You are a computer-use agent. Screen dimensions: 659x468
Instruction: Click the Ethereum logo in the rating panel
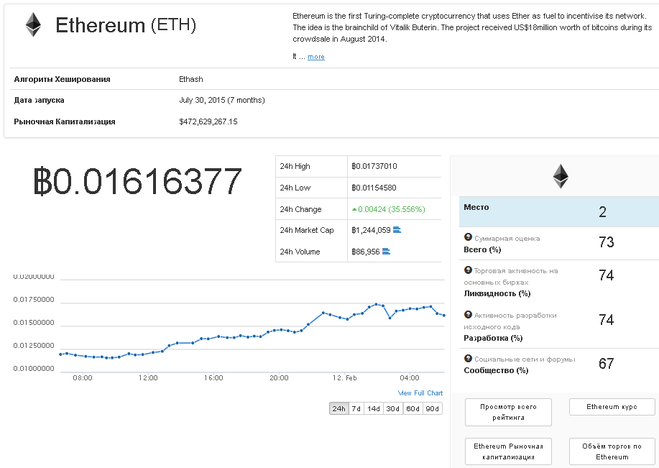pyautogui.click(x=559, y=176)
